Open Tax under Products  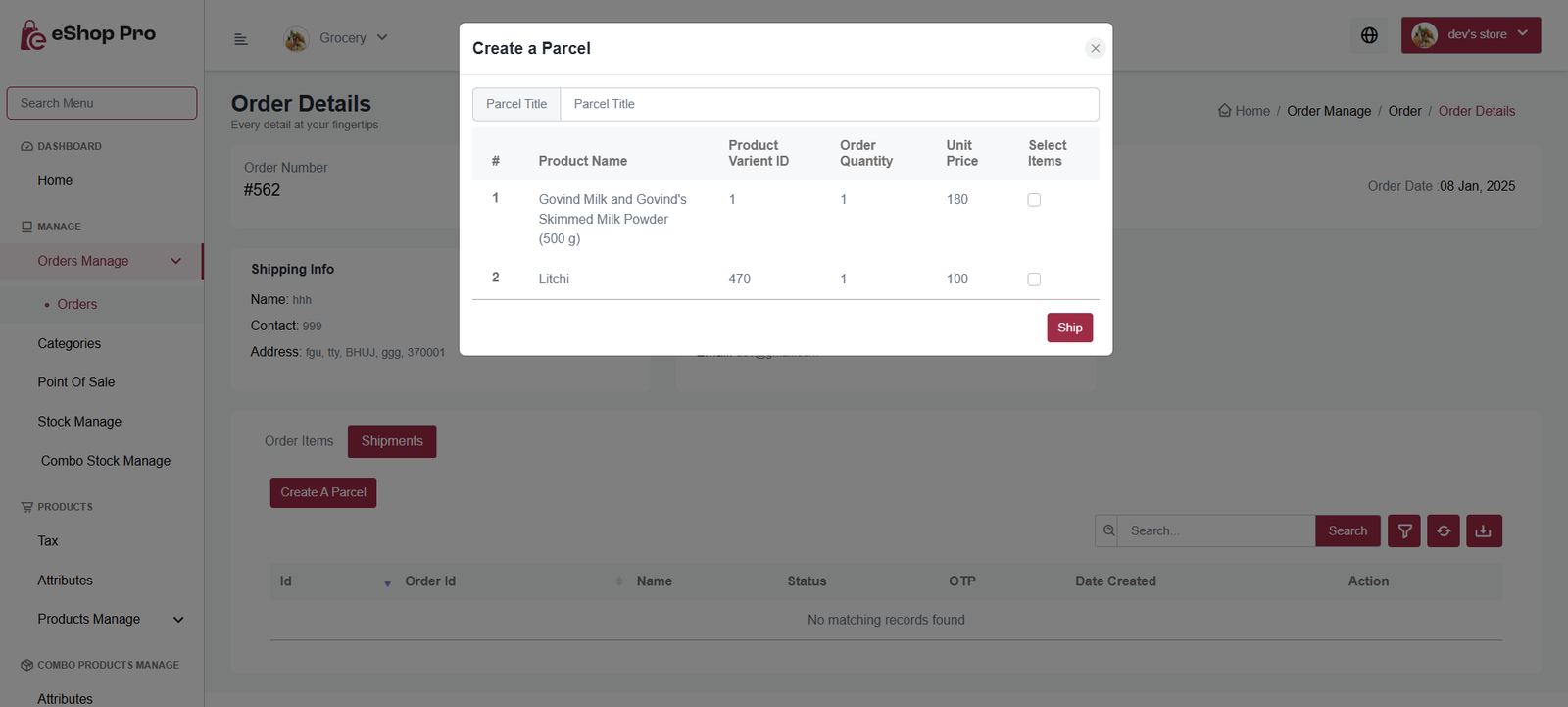(x=48, y=541)
